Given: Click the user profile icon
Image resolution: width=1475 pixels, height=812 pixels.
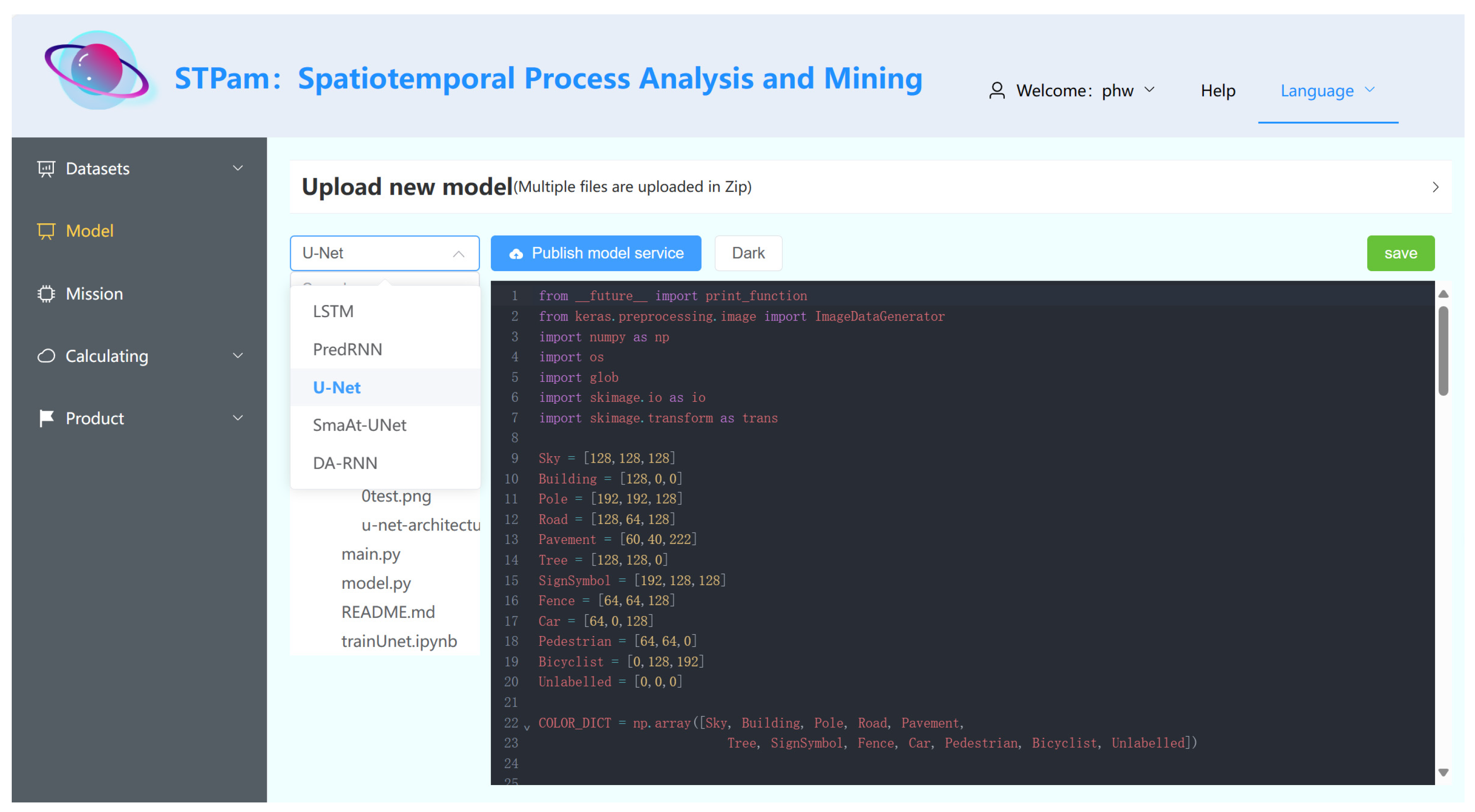Looking at the screenshot, I should pos(996,90).
